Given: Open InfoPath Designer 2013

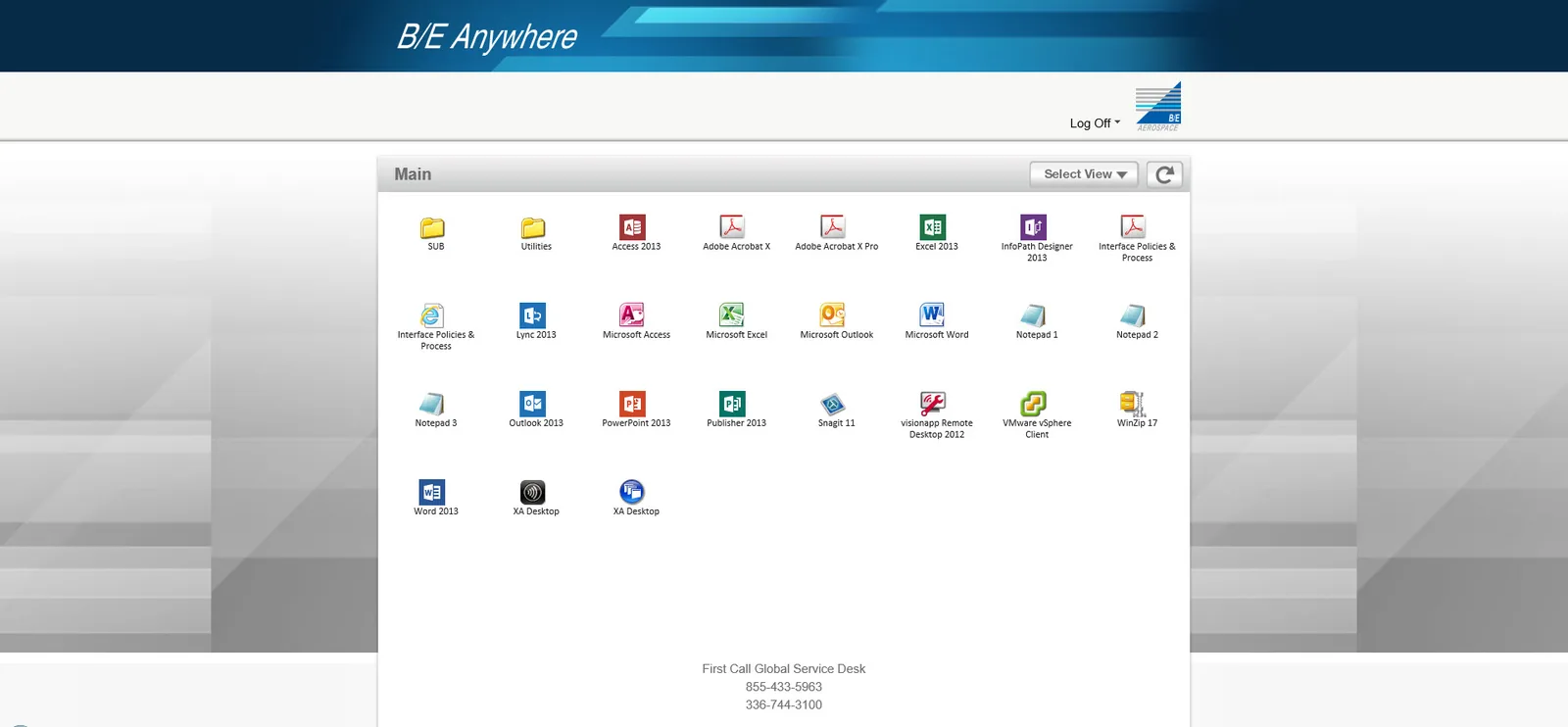Looking at the screenshot, I should (1034, 227).
